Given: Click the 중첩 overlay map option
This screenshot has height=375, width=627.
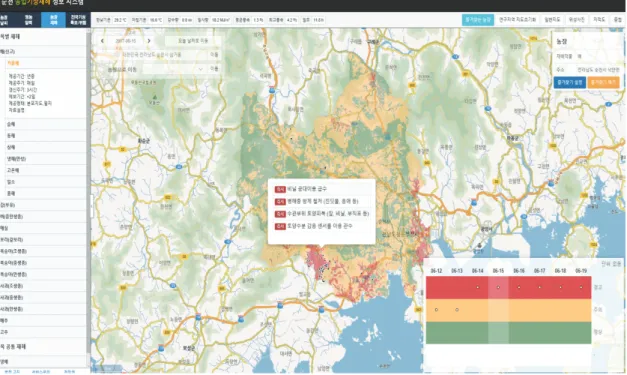Looking at the screenshot, I should coord(617,20).
